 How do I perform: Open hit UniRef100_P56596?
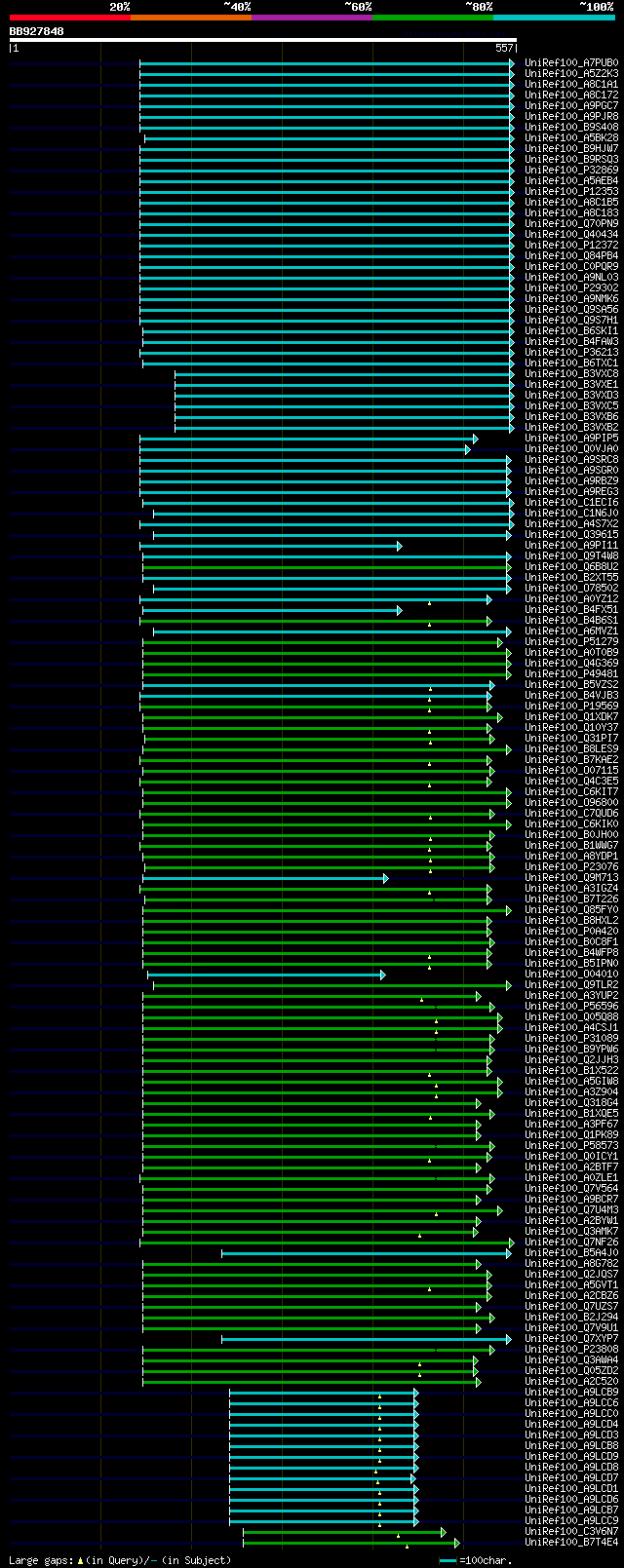tap(571, 1007)
